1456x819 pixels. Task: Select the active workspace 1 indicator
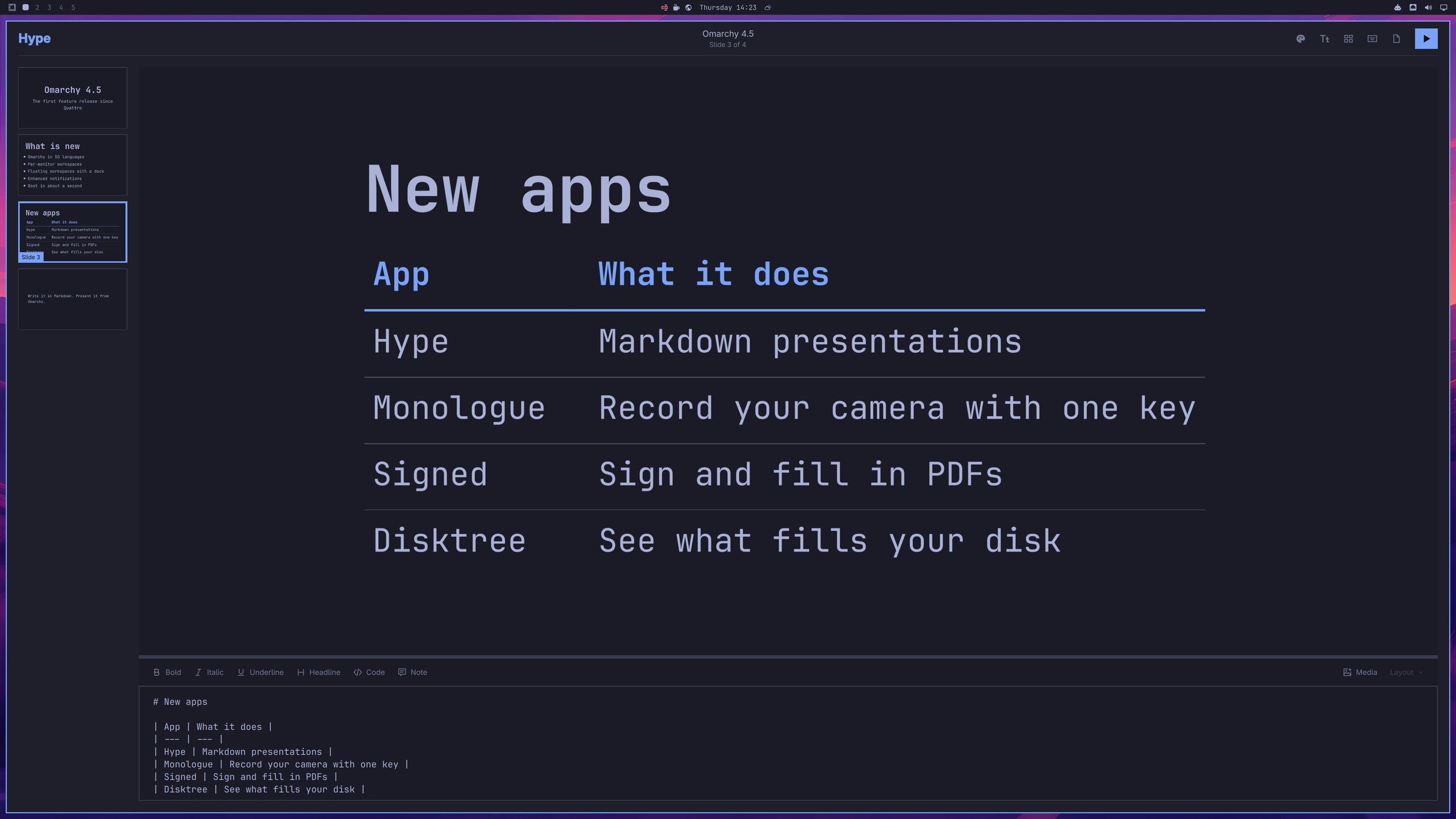click(x=26, y=7)
